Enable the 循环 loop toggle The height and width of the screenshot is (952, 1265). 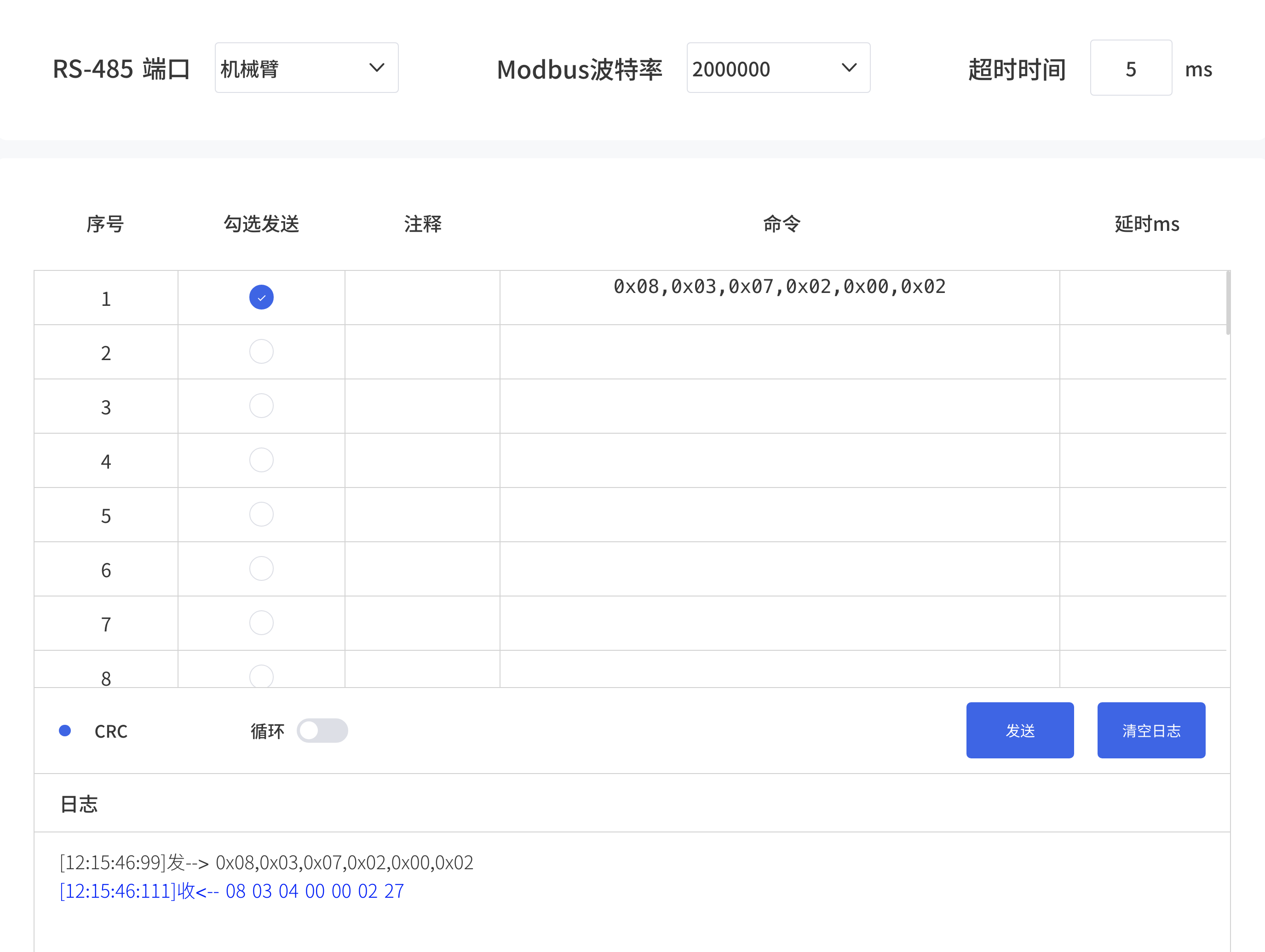coord(322,730)
